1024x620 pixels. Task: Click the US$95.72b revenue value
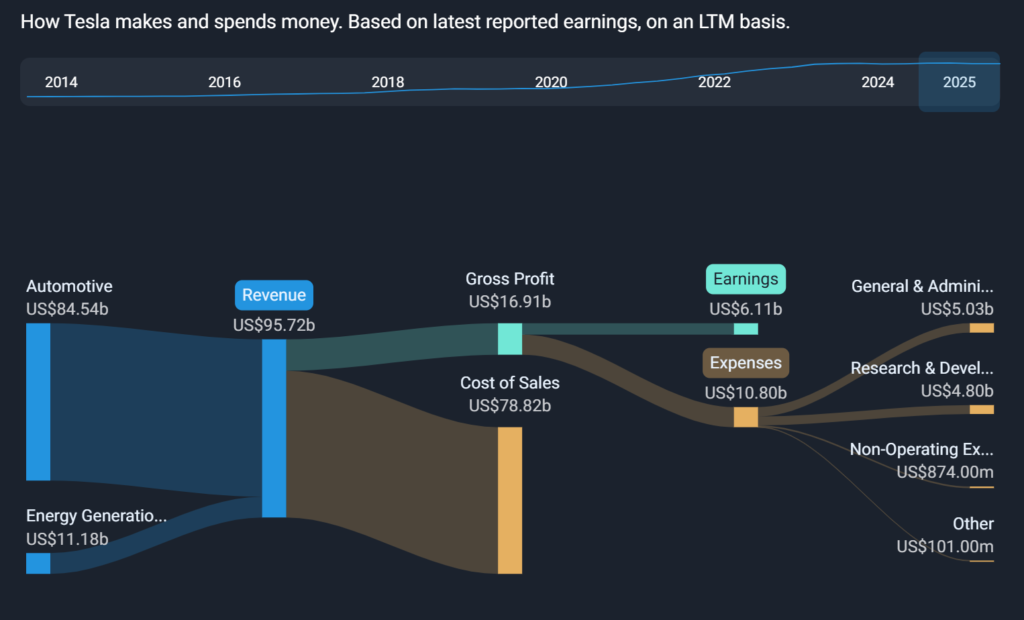(x=274, y=325)
